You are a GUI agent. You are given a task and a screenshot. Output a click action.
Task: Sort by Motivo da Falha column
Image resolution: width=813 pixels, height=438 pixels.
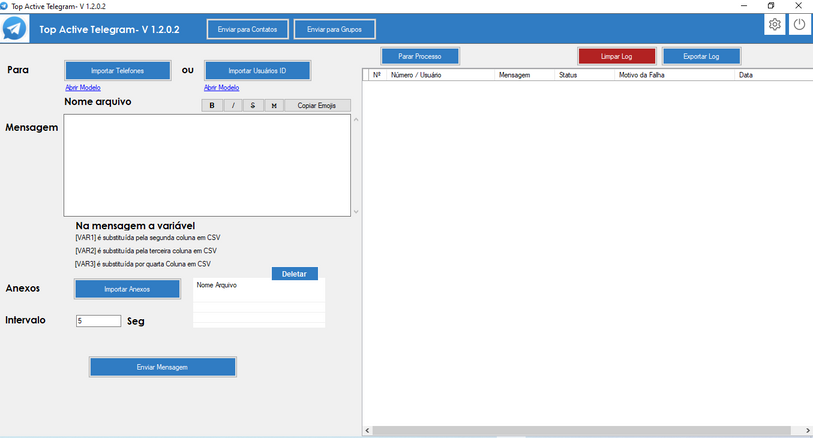coord(675,75)
